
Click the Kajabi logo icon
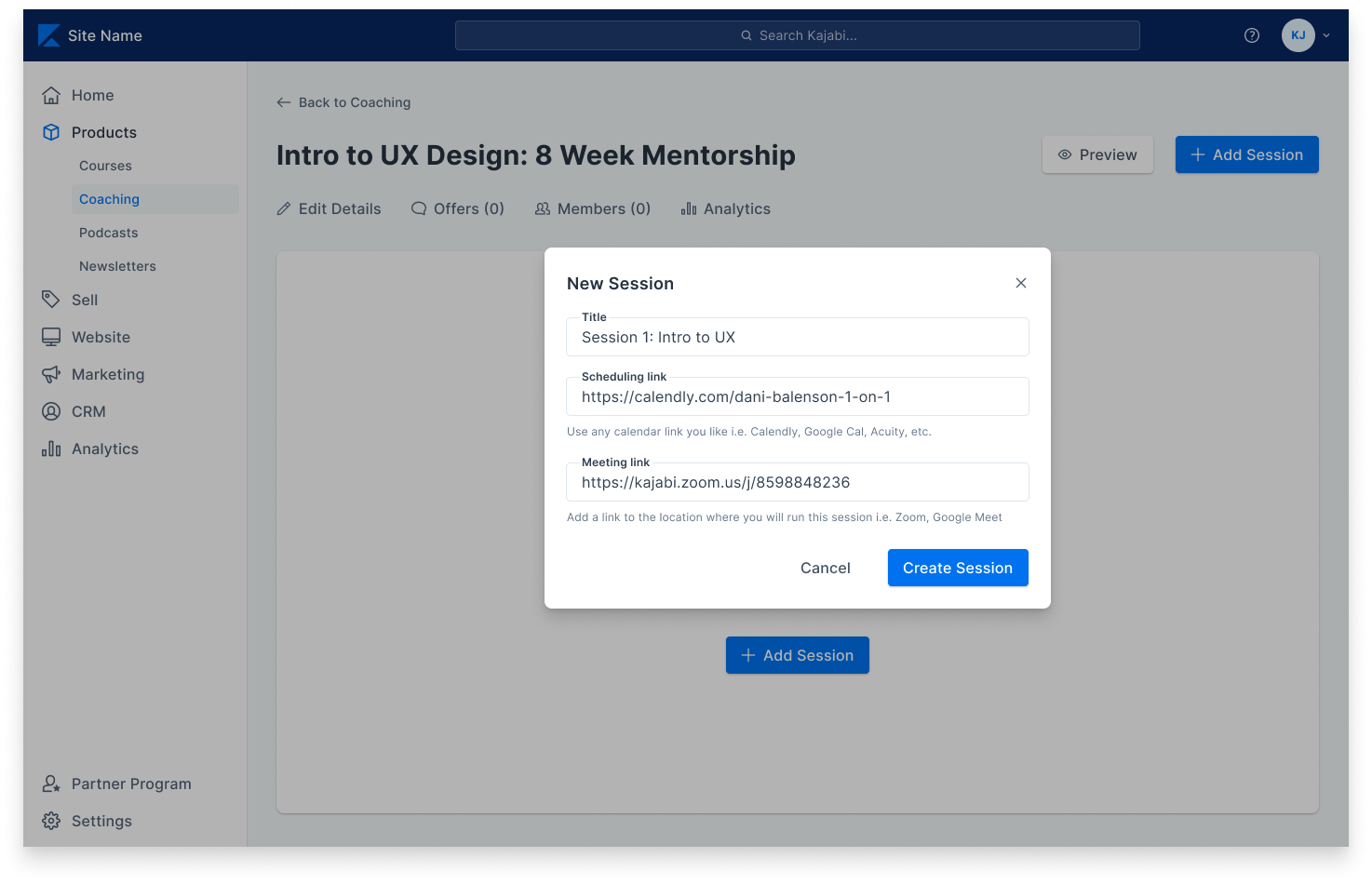click(x=48, y=35)
